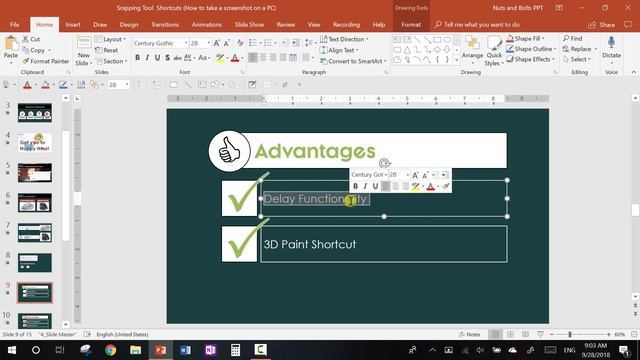Viewport: 640px width, 360px height.
Task: Click ribbon text highlight color
Action: point(220,58)
